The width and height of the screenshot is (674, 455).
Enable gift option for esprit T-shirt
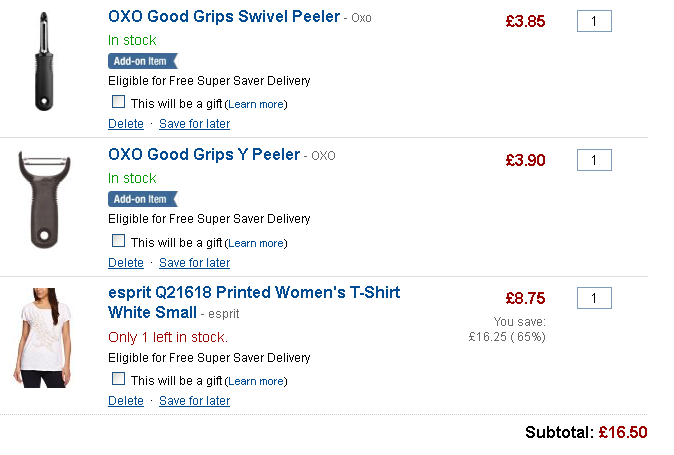tap(118, 379)
